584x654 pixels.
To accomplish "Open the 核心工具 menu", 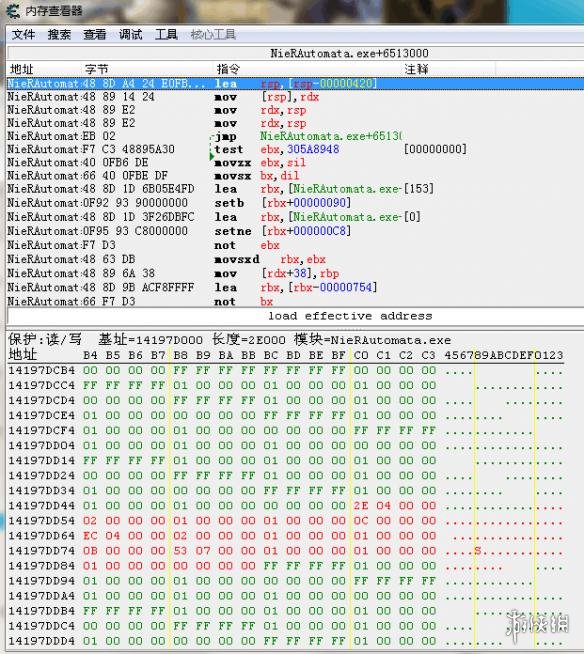I will click(x=213, y=35).
